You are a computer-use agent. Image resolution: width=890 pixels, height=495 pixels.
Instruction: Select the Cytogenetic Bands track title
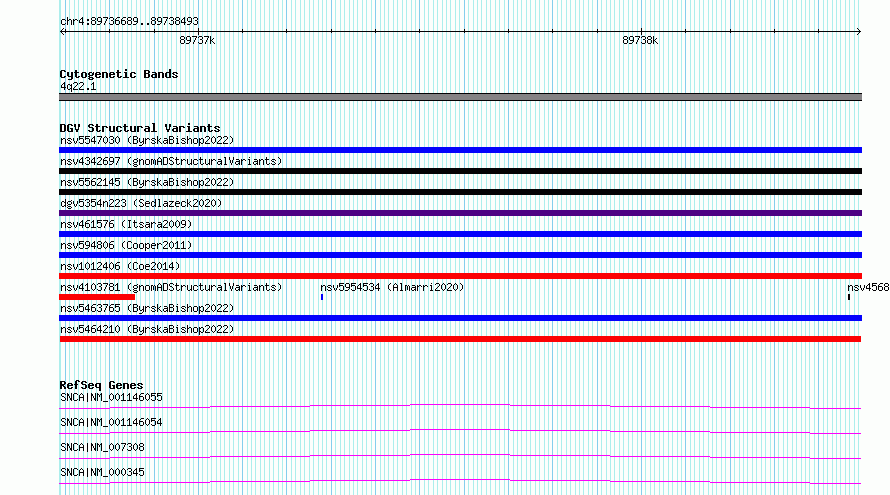tap(119, 74)
